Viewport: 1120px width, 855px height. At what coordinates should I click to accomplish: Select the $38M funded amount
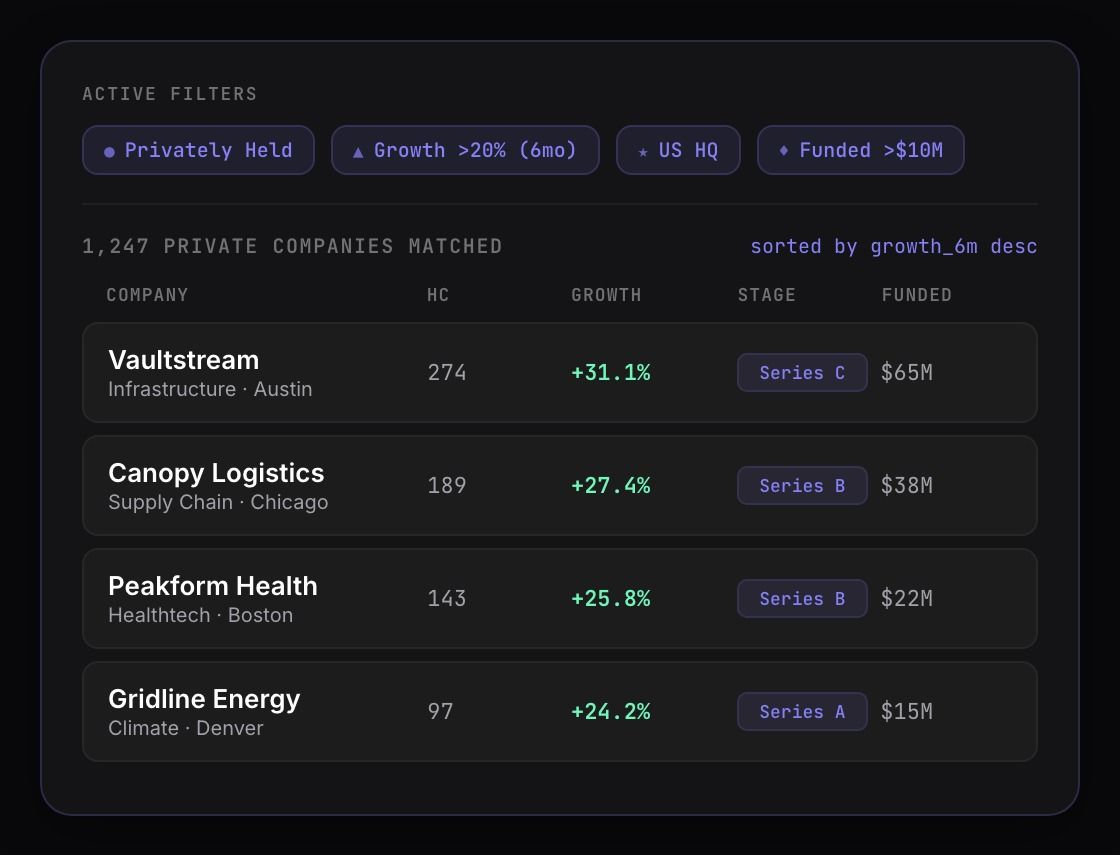[906, 485]
